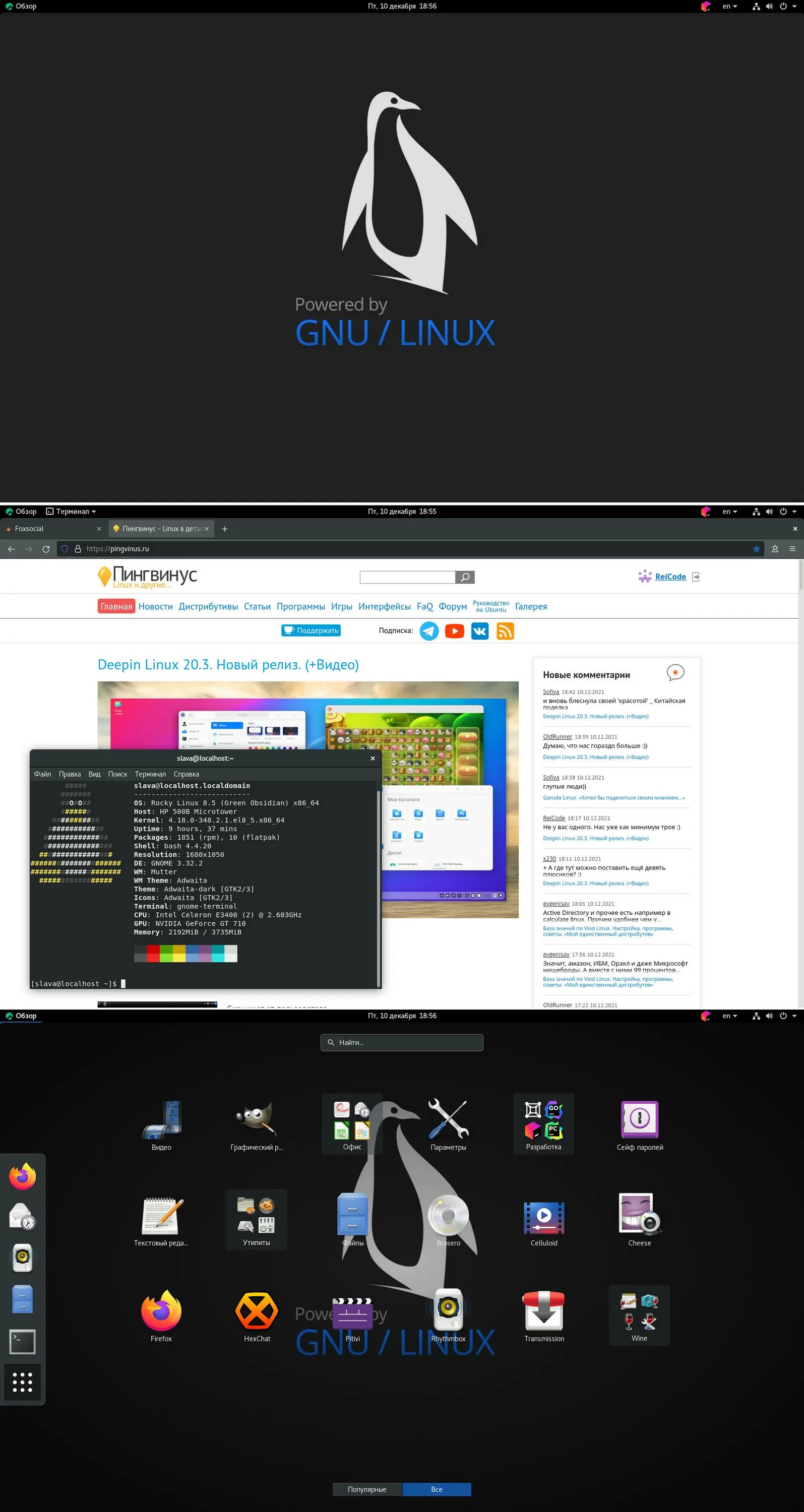Open terminal Справка menu
This screenshot has height=1512, width=804.
click(x=186, y=774)
